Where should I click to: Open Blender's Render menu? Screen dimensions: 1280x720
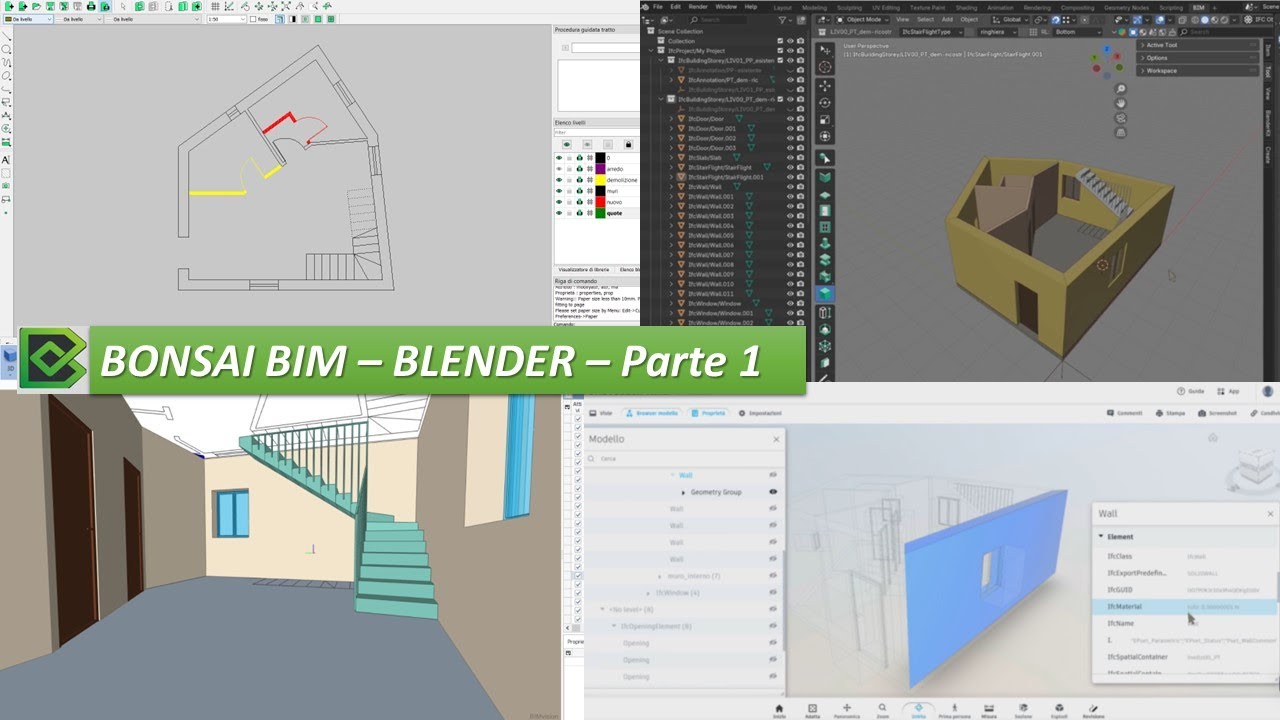698,6
